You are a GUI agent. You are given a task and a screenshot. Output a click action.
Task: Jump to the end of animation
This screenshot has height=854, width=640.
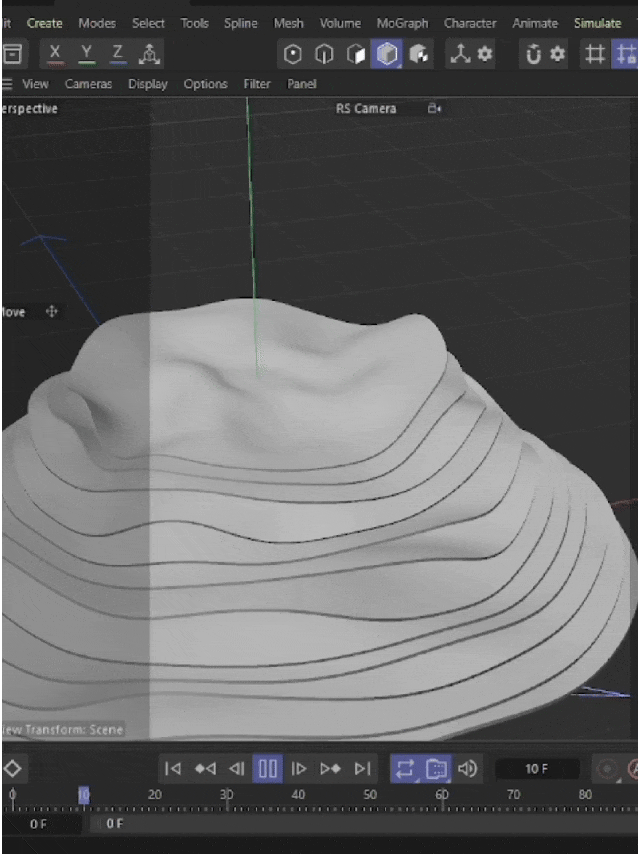(x=362, y=768)
